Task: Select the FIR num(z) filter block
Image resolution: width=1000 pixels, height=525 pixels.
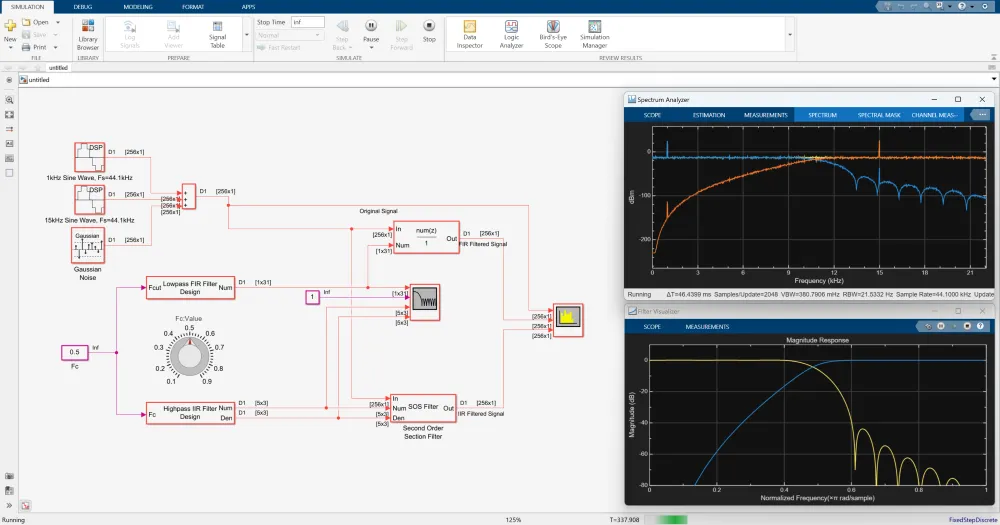Action: click(426, 237)
